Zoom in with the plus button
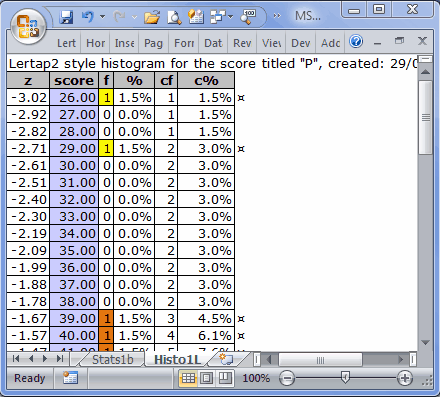The width and height of the screenshot is (440, 397). [405, 378]
